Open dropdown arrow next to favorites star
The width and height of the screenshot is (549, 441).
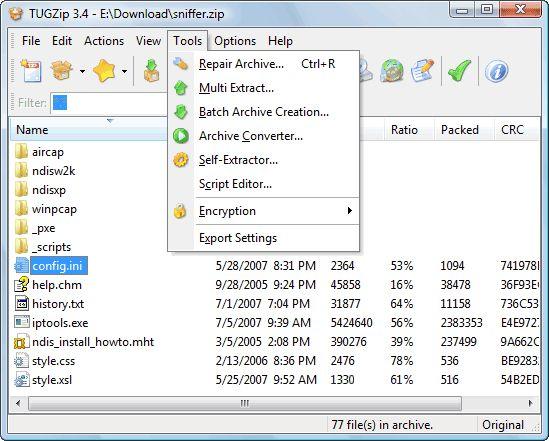pos(124,71)
